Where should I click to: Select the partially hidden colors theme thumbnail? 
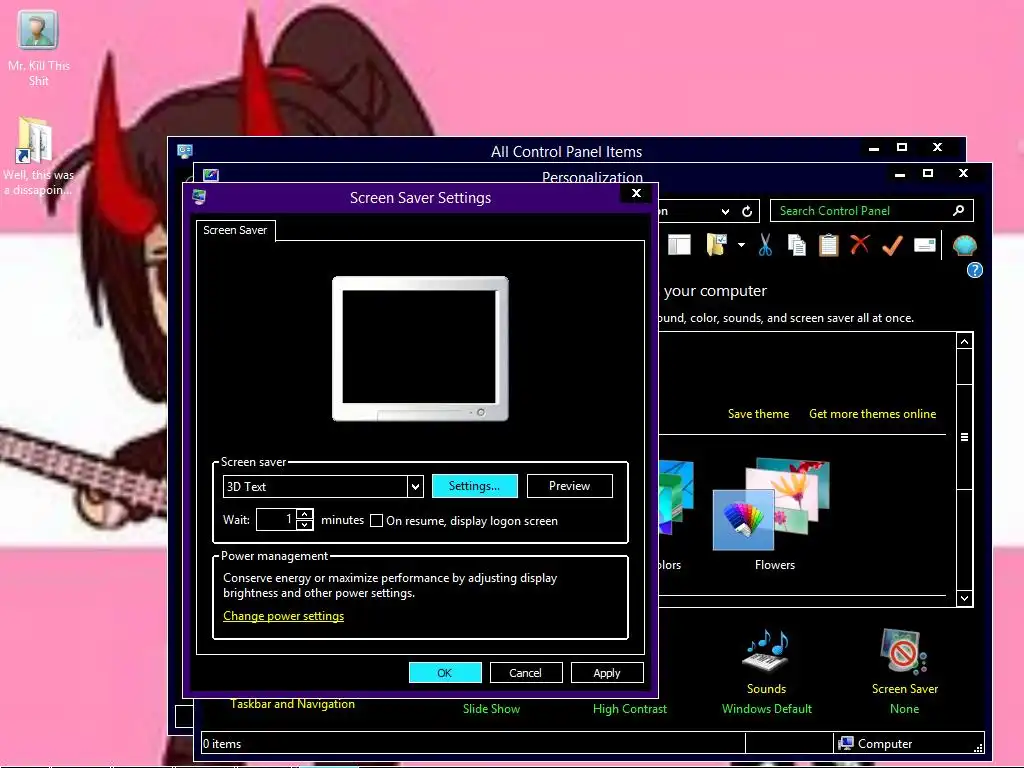click(676, 498)
